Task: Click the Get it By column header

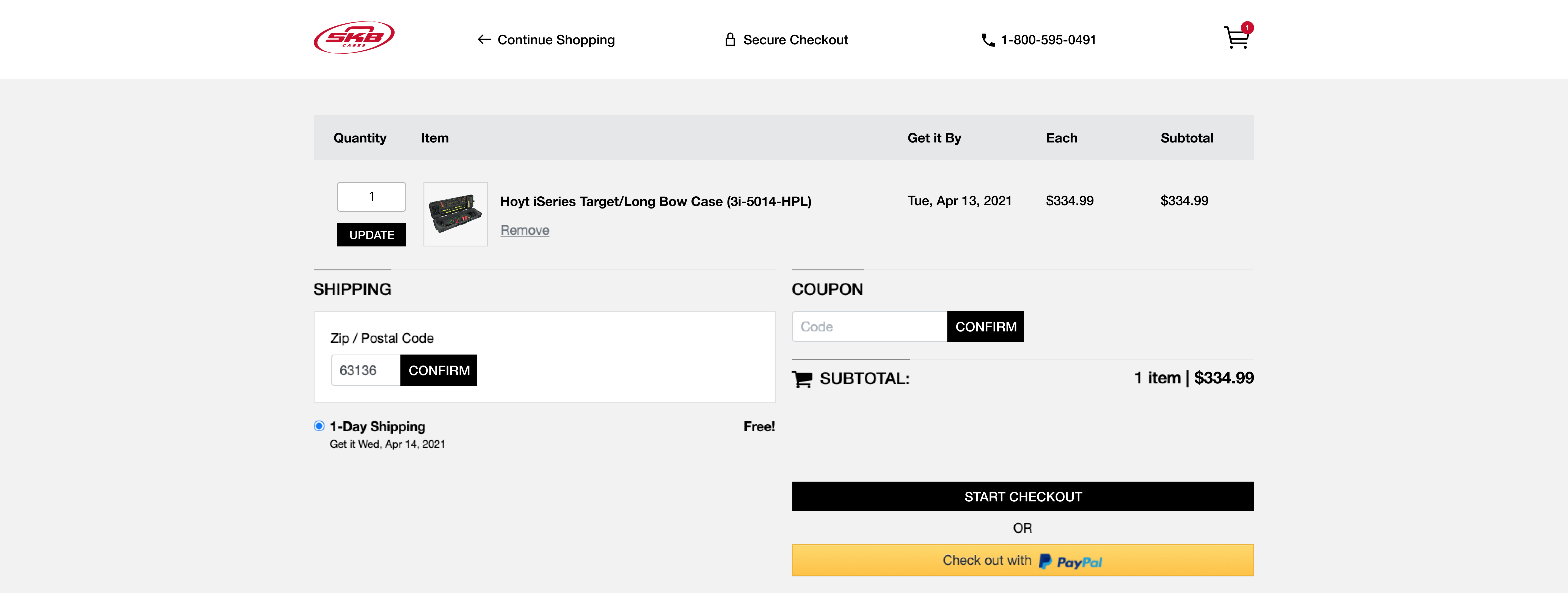Action: tap(934, 138)
